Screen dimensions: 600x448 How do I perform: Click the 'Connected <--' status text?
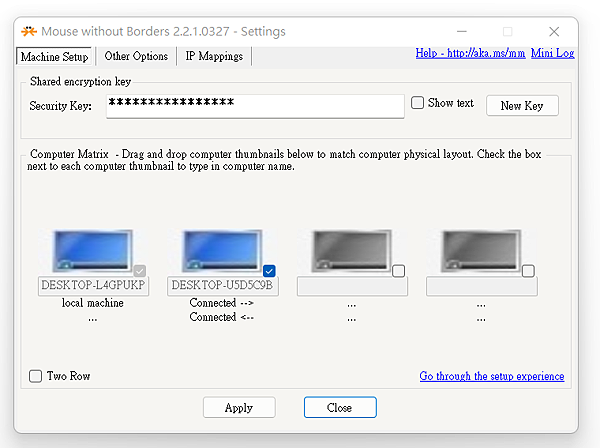[x=222, y=317]
